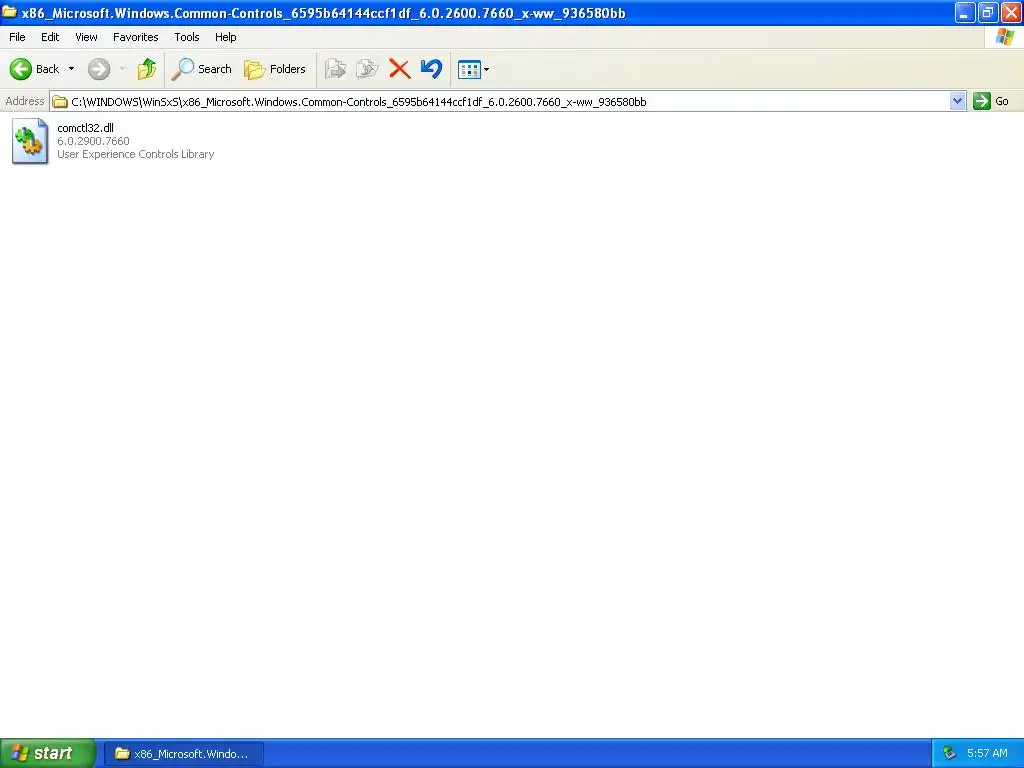
Task: Open the Edit menu
Action: 50,37
